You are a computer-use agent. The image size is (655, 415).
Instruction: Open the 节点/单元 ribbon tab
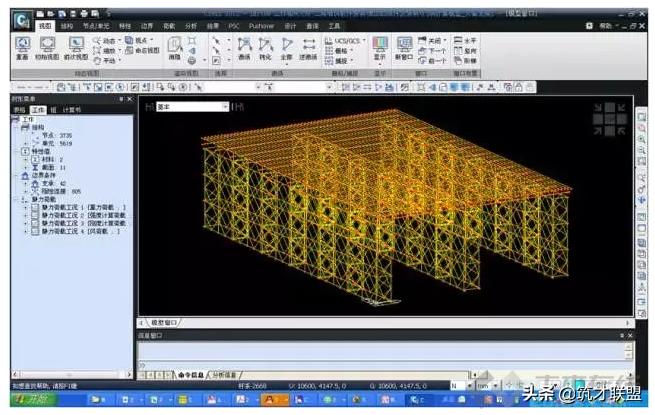[96, 26]
